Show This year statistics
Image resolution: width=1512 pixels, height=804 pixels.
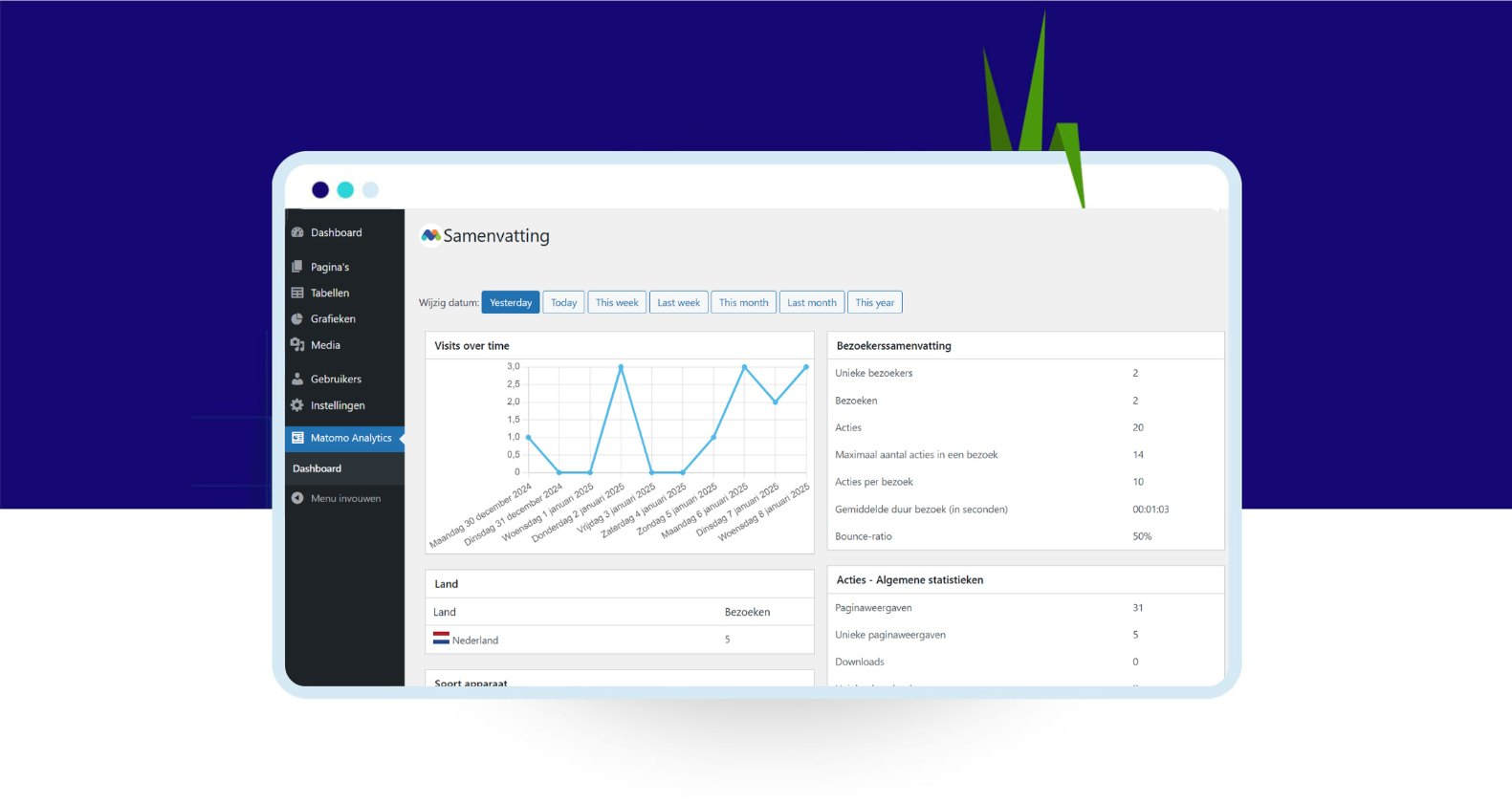point(874,302)
